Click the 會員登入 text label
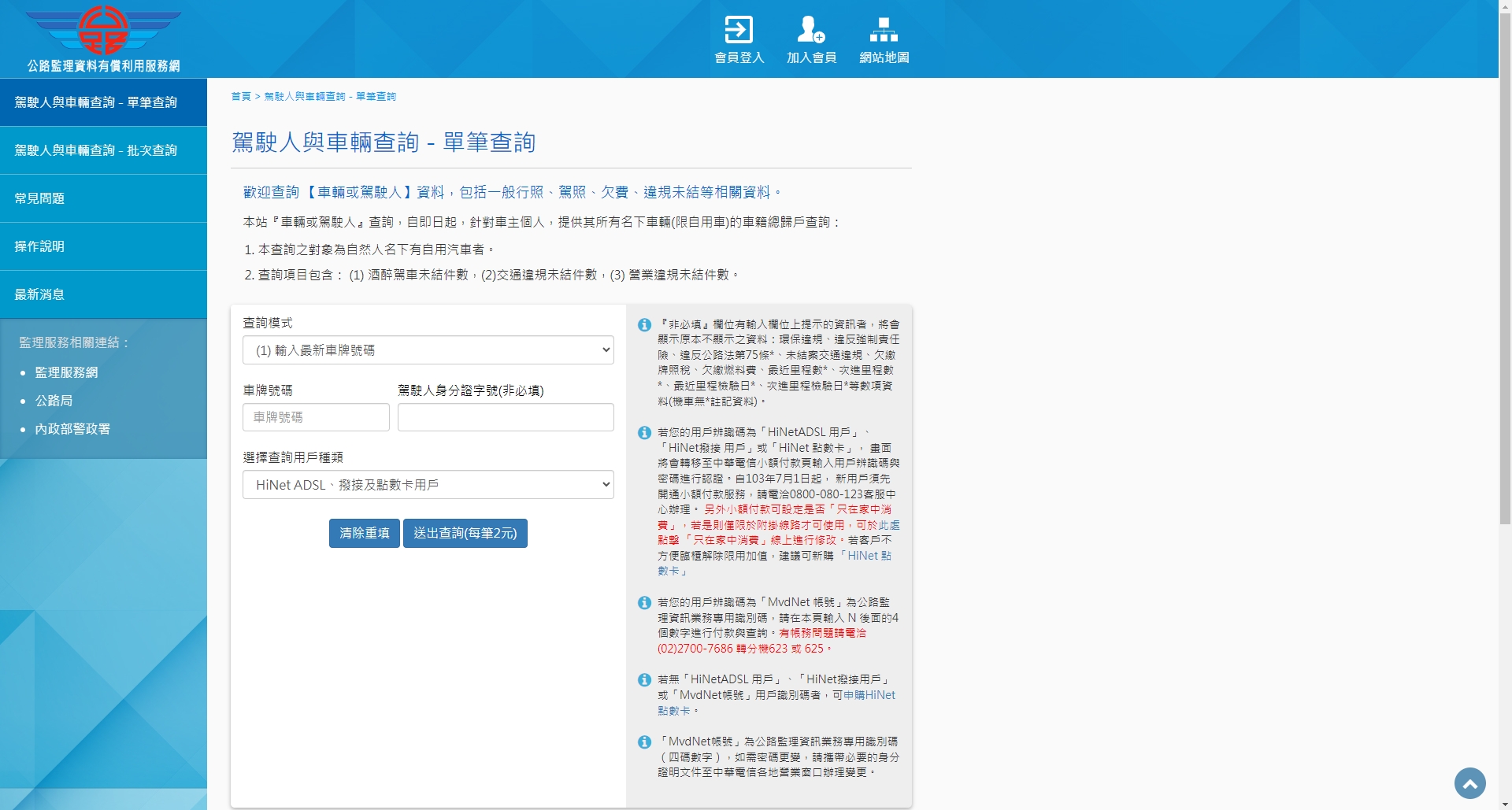The width and height of the screenshot is (1512, 810). tap(739, 57)
